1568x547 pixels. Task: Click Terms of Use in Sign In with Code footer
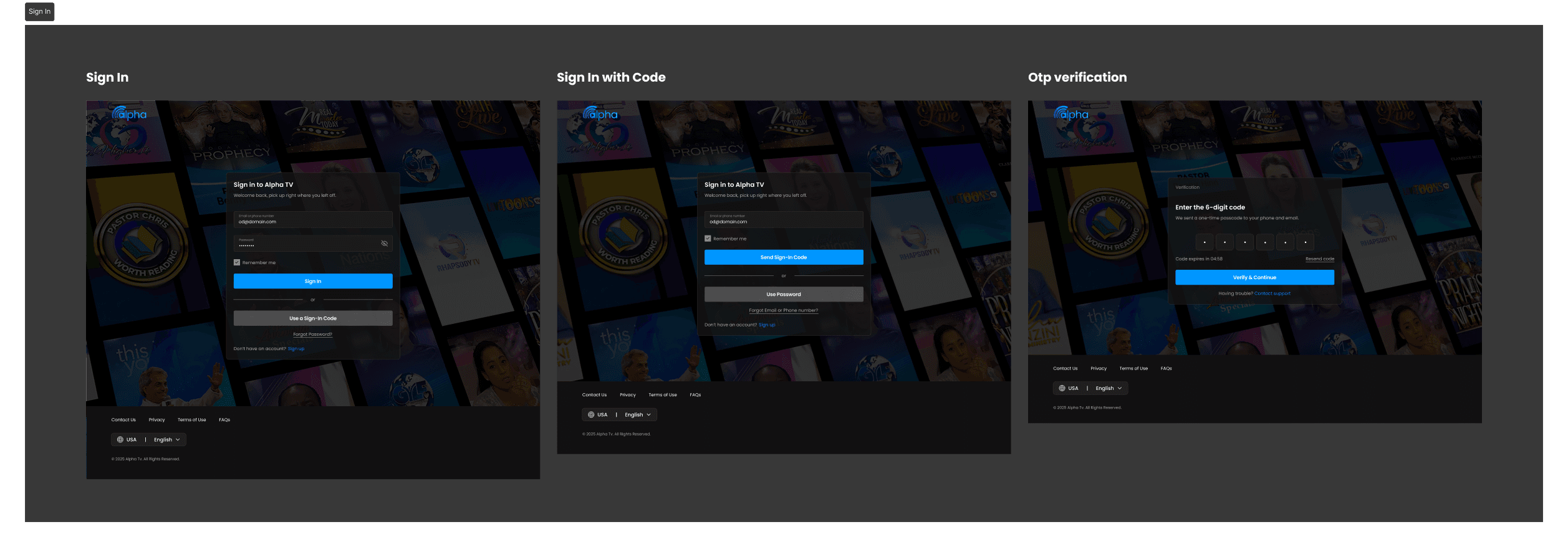662,395
